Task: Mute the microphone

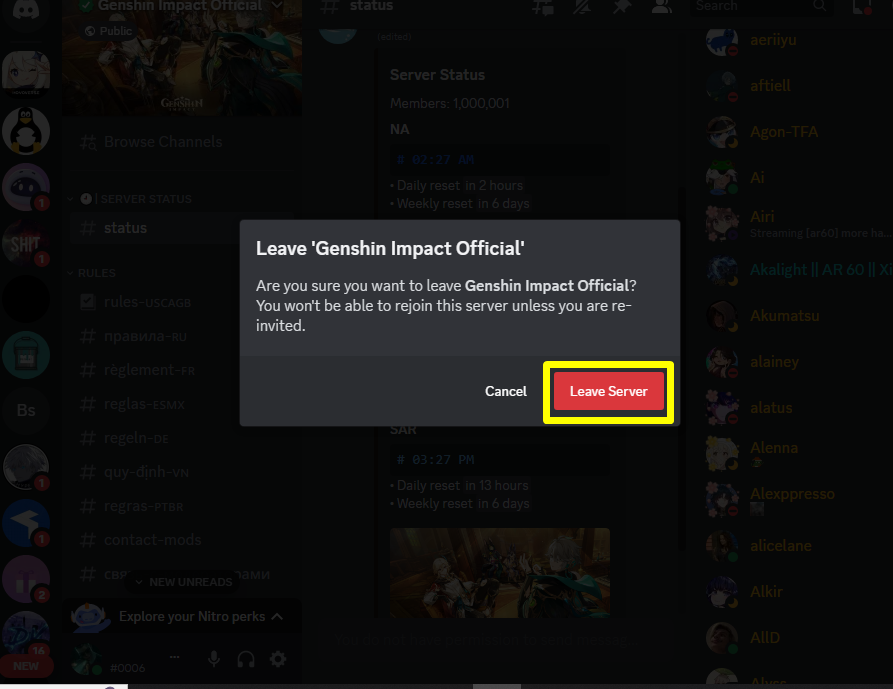Action: tap(214, 659)
